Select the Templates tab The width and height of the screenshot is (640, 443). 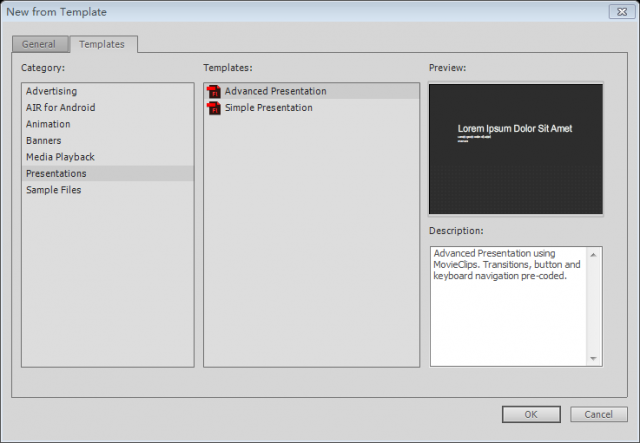pyautogui.click(x=103, y=44)
